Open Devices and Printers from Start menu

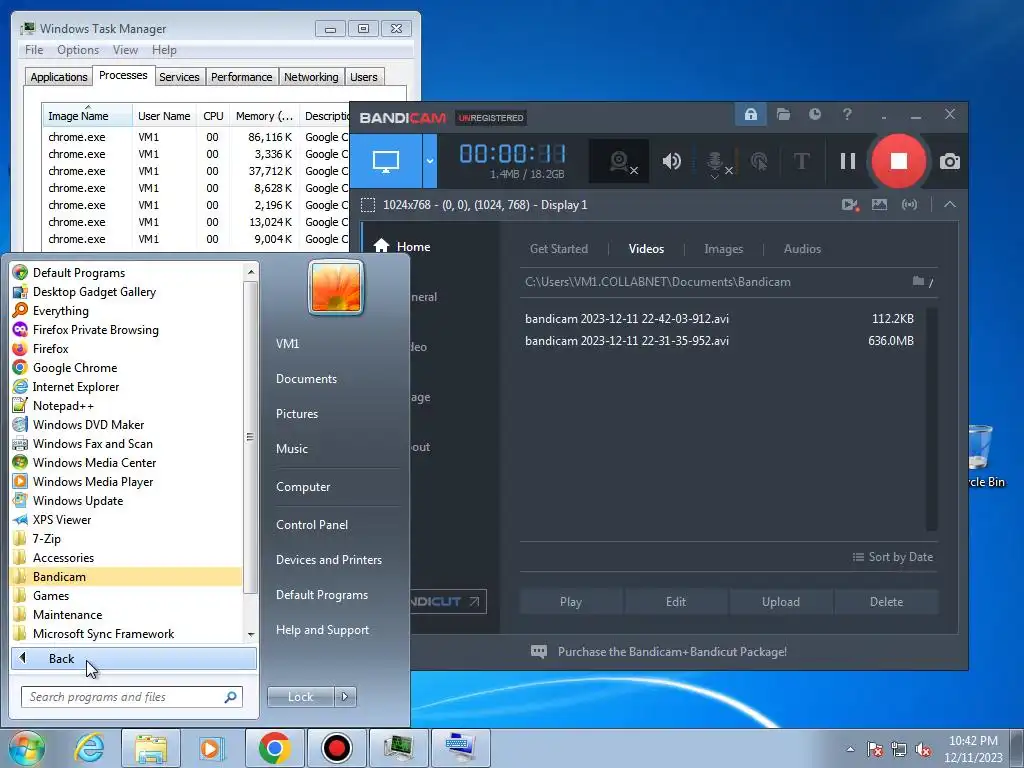[328, 560]
